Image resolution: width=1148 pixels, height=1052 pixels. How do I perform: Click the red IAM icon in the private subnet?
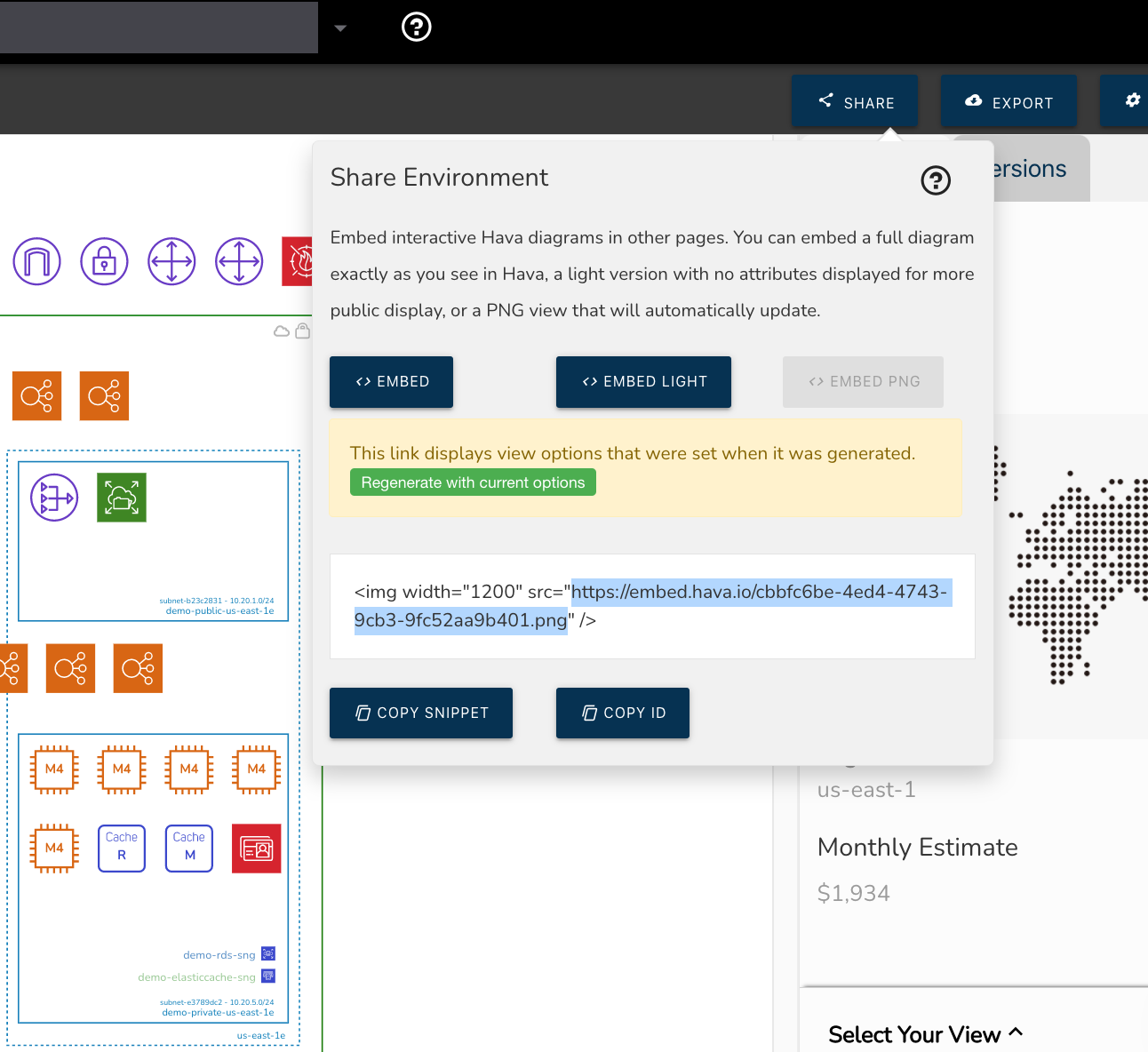(x=256, y=849)
